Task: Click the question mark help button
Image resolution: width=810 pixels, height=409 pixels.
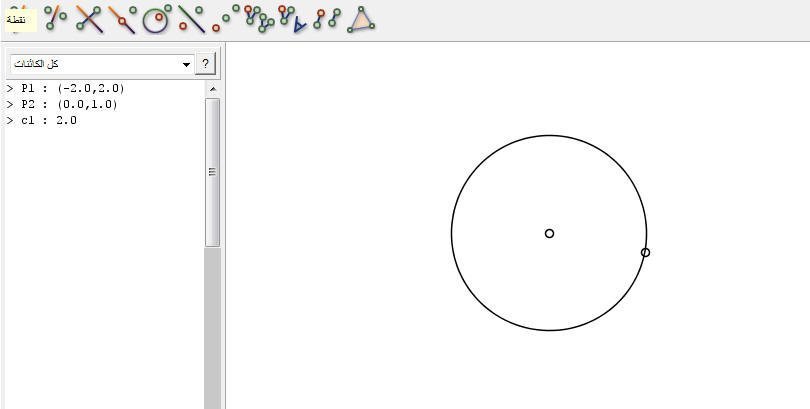Action: pyautogui.click(x=205, y=65)
